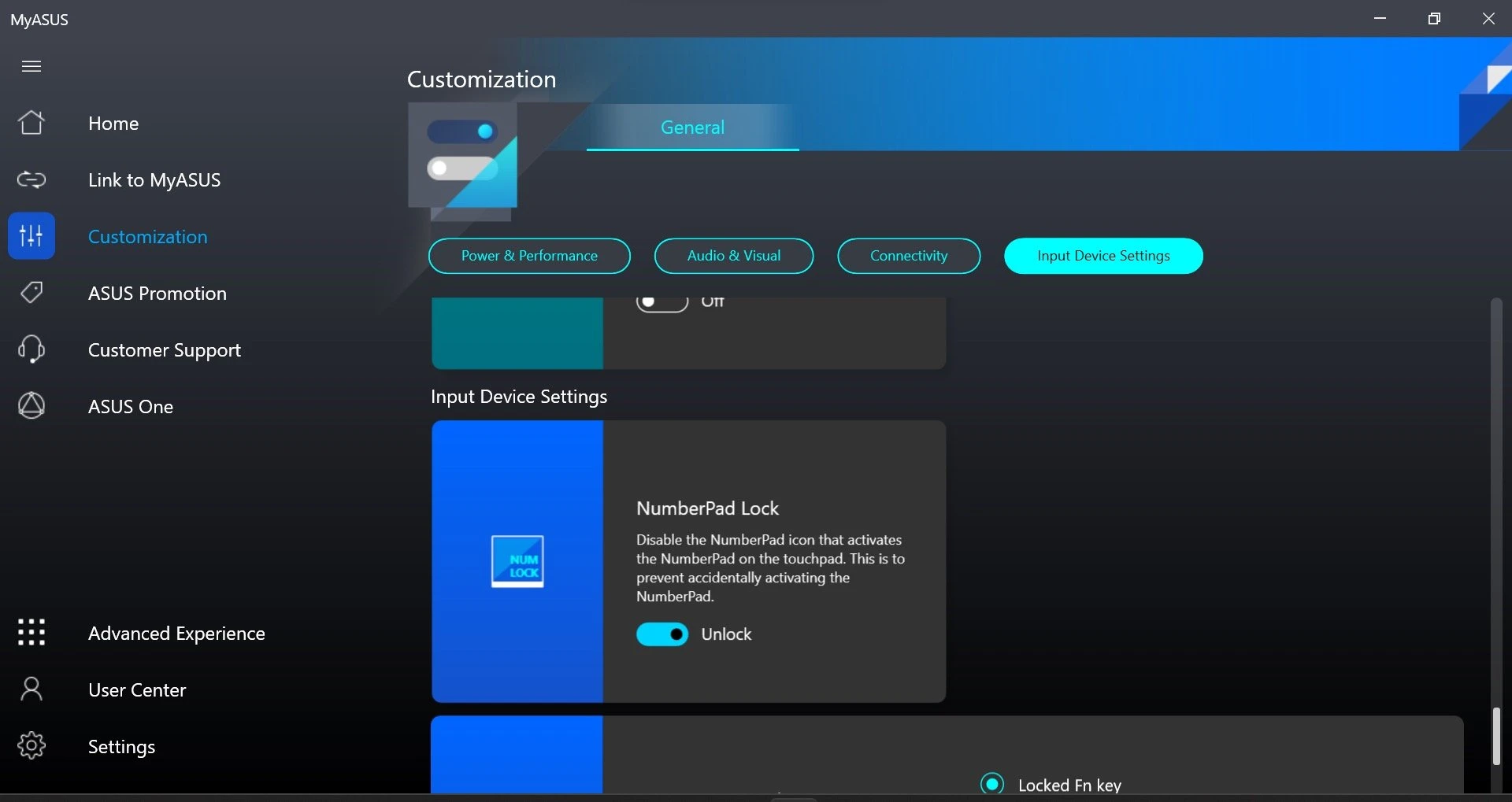The image size is (1512, 802).
Task: Close the MyASUS window
Action: click(x=1488, y=18)
